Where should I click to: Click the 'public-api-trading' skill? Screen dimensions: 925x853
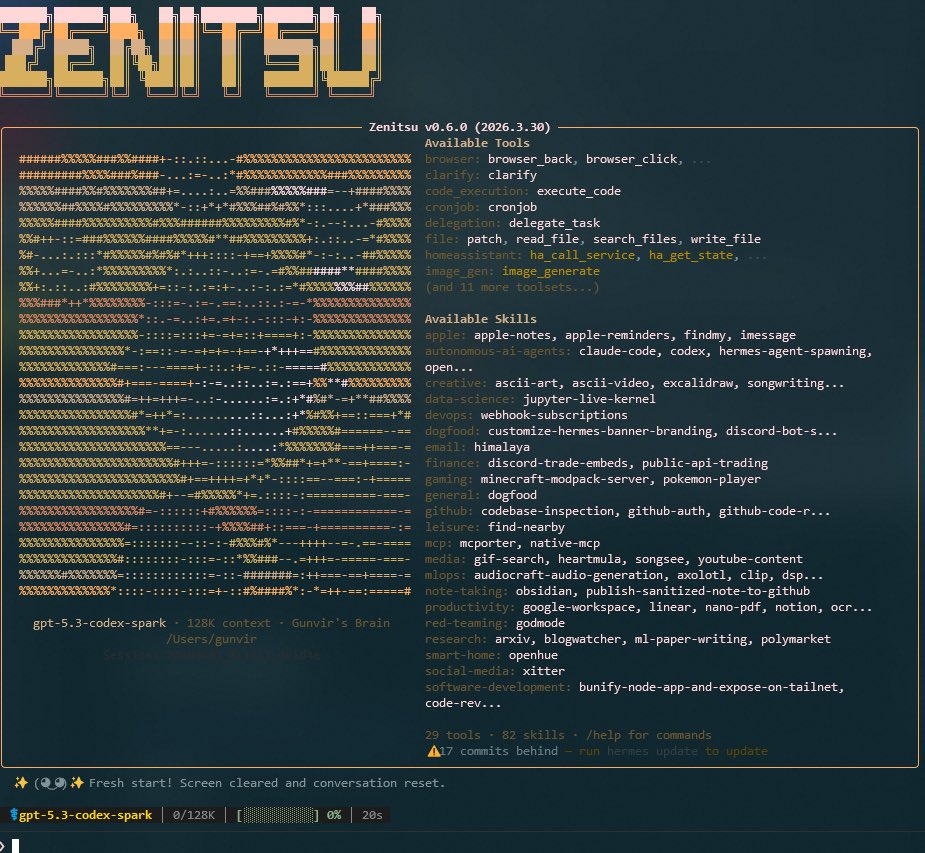tap(704, 462)
